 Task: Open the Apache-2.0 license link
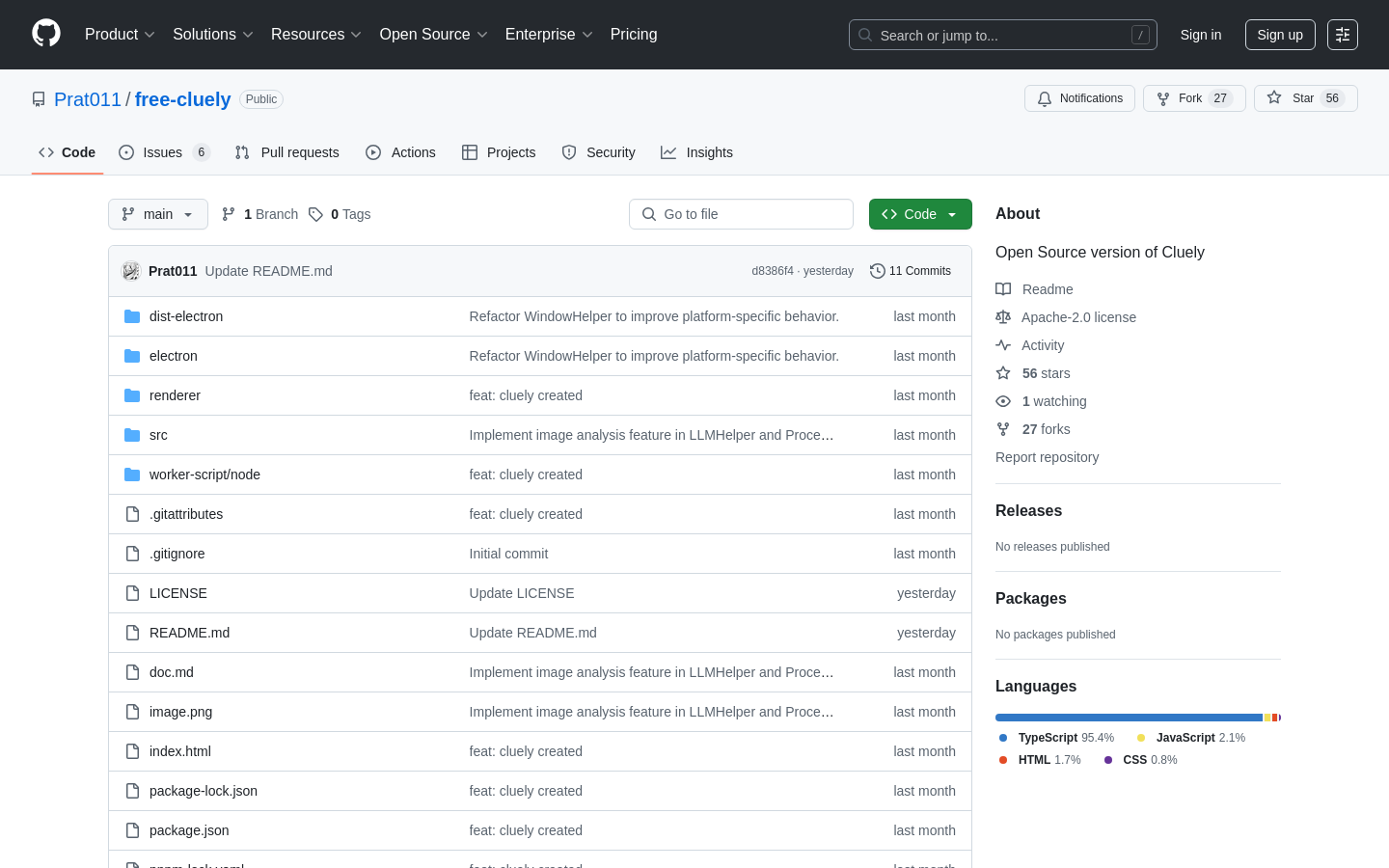pos(1078,317)
